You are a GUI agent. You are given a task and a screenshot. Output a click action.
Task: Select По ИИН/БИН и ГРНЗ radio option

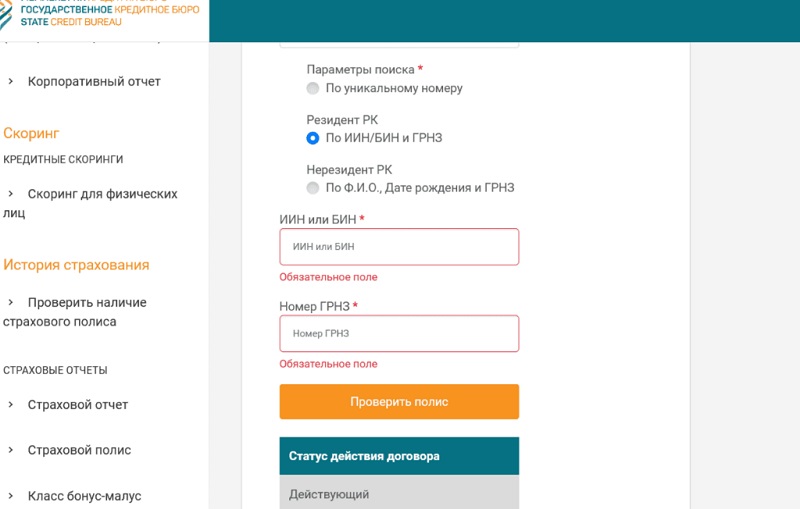tap(313, 138)
